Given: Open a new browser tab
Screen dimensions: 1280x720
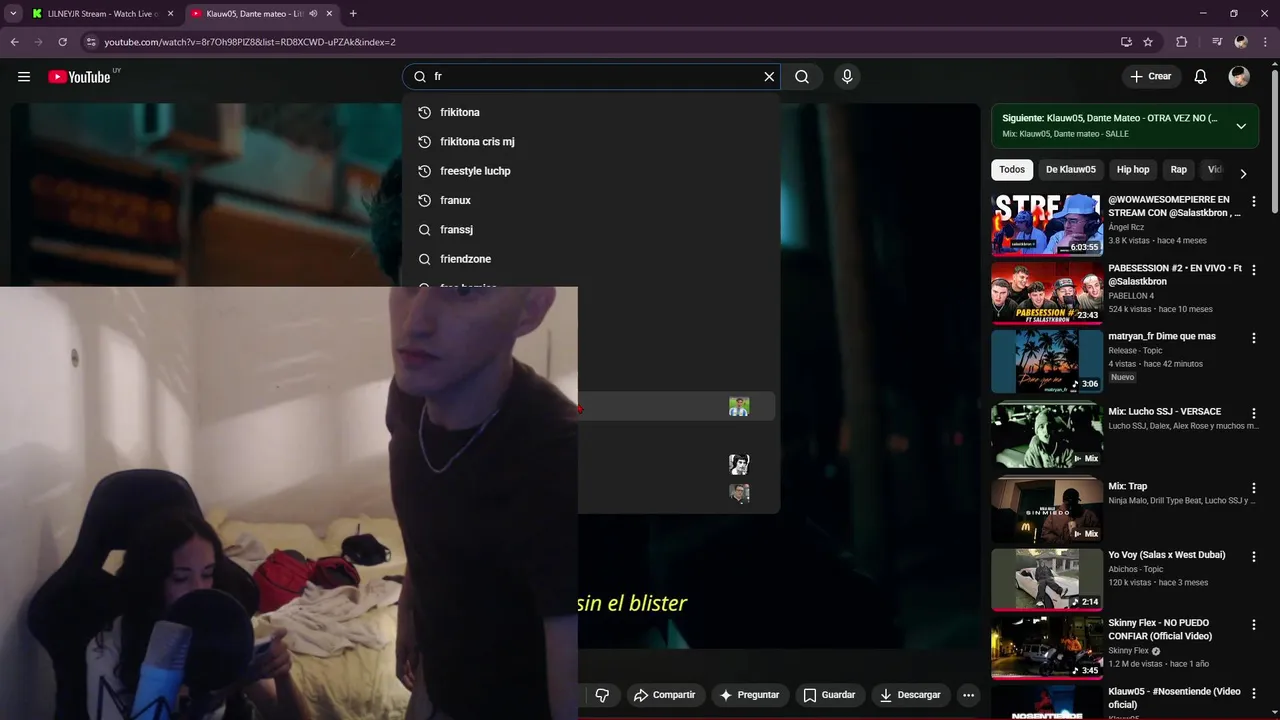Looking at the screenshot, I should [353, 14].
